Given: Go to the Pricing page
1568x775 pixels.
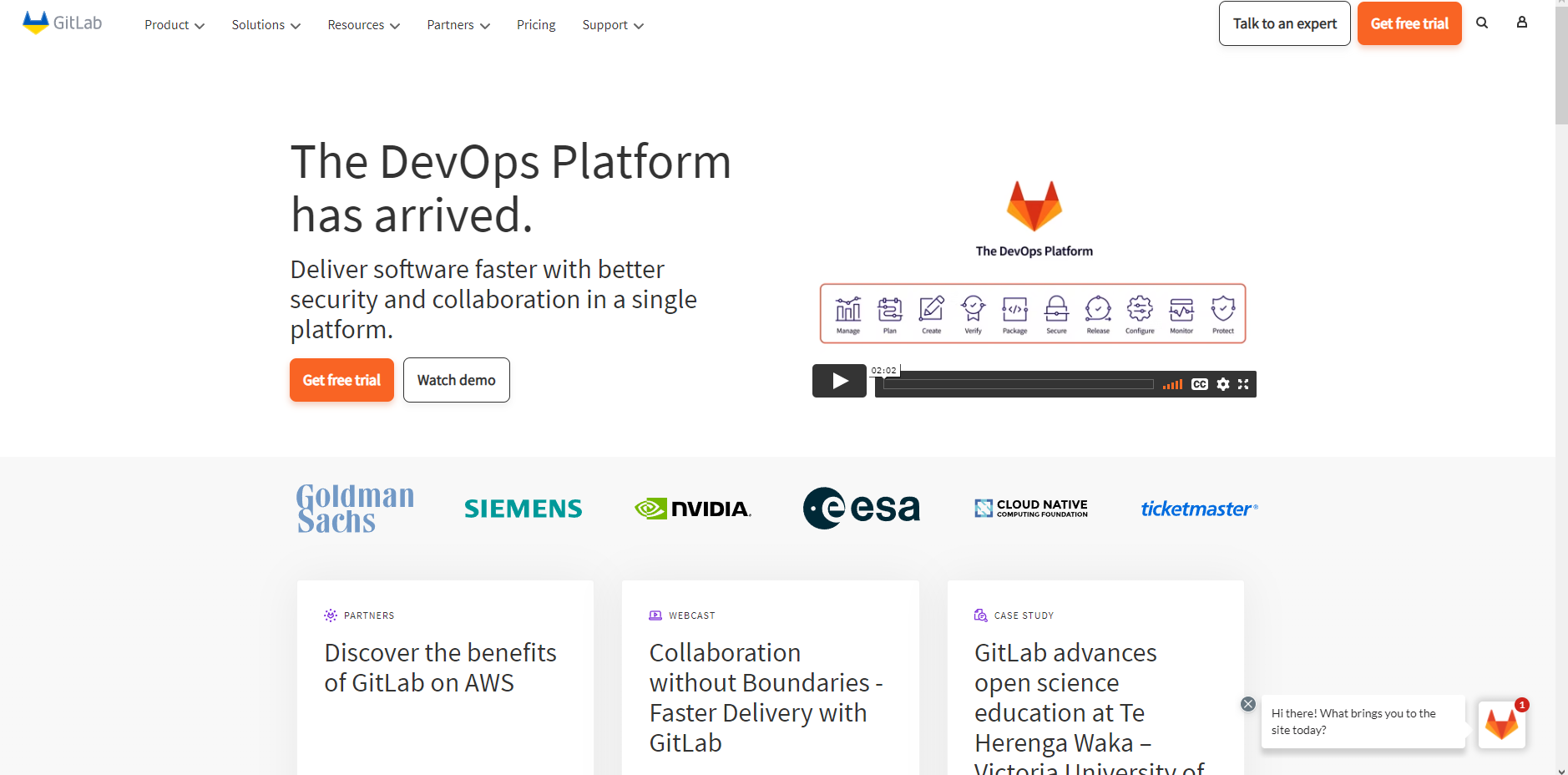Looking at the screenshot, I should click(536, 25).
